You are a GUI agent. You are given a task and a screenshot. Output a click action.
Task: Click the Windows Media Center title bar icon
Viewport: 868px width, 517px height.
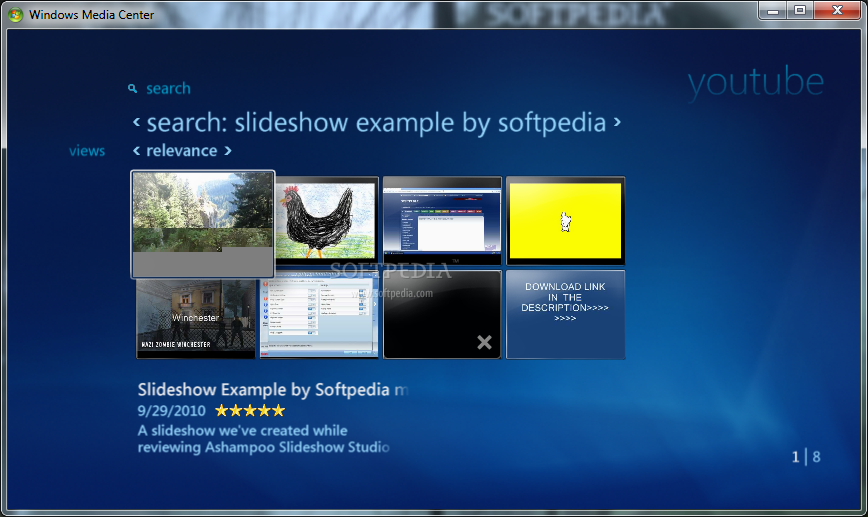pos(16,14)
